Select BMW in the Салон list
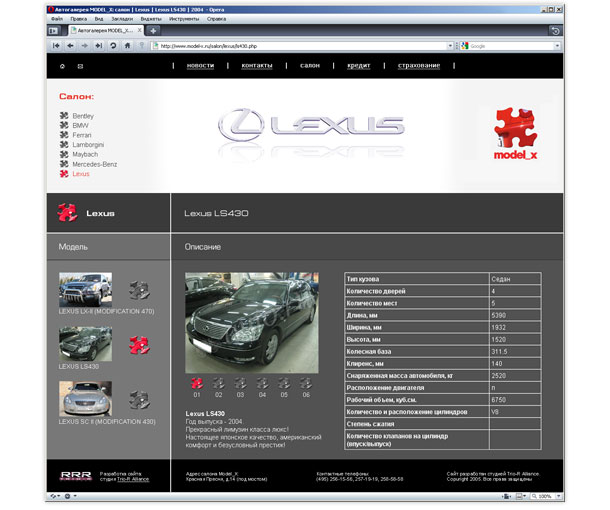Viewport: 610px width, 510px height. [x=81, y=125]
